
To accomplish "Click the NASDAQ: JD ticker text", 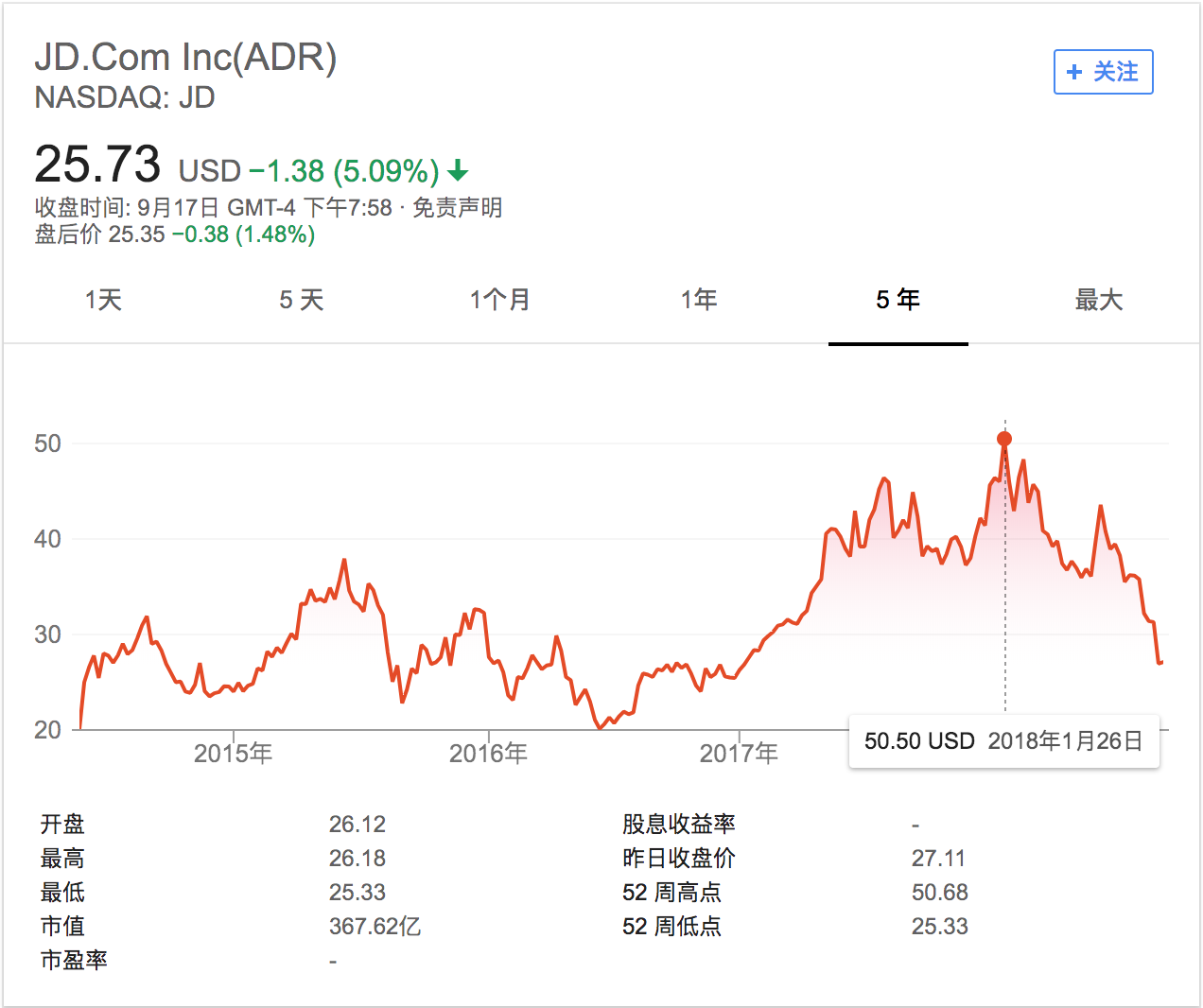I will [x=125, y=97].
